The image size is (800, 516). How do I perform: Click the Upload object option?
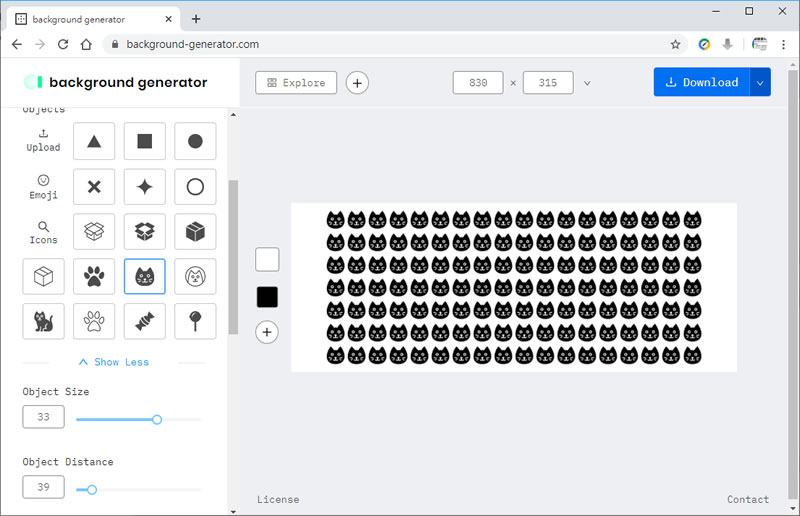43,140
